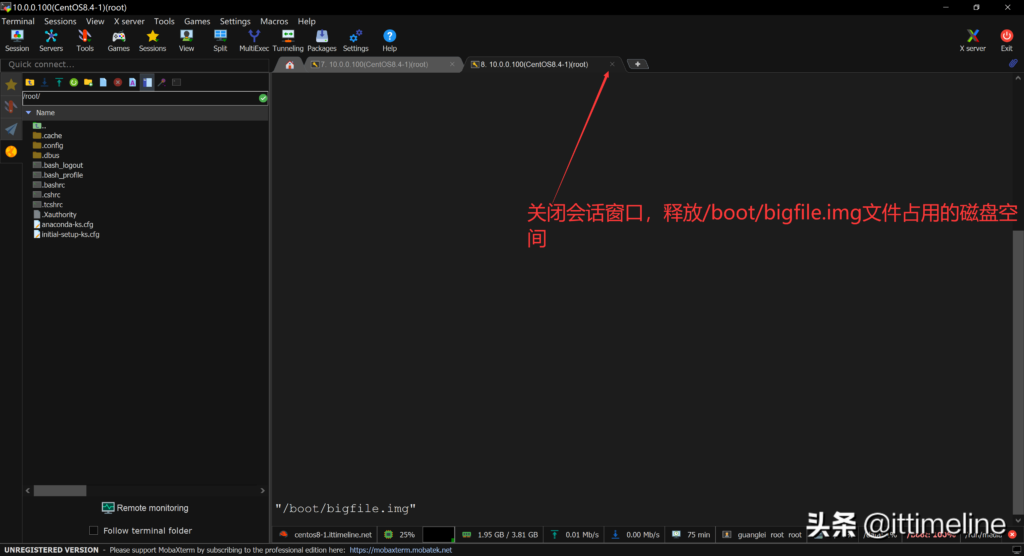1024x556 pixels.
Task: Click the MultiExec toolbar icon
Action: click(x=254, y=40)
